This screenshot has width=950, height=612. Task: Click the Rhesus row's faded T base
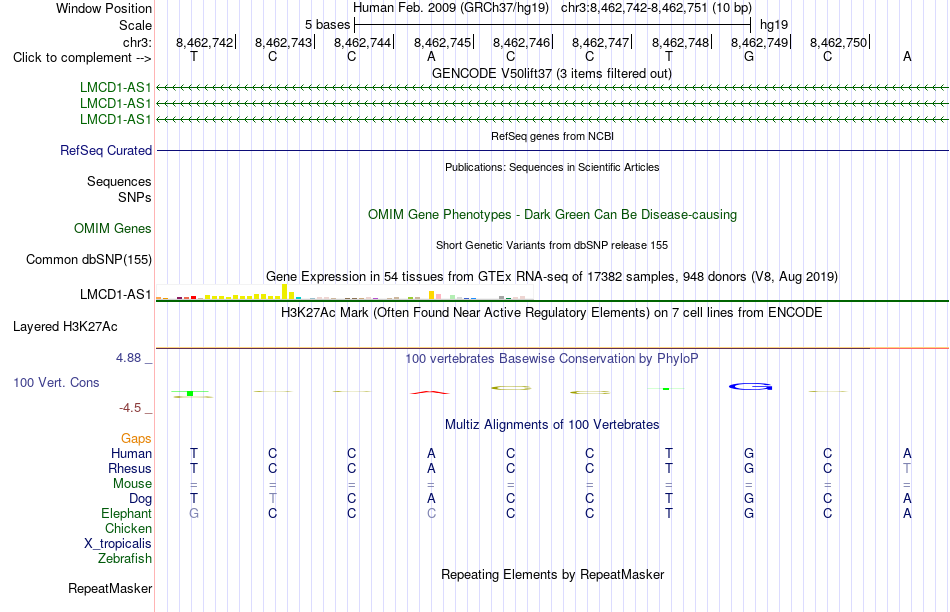click(x=907, y=468)
